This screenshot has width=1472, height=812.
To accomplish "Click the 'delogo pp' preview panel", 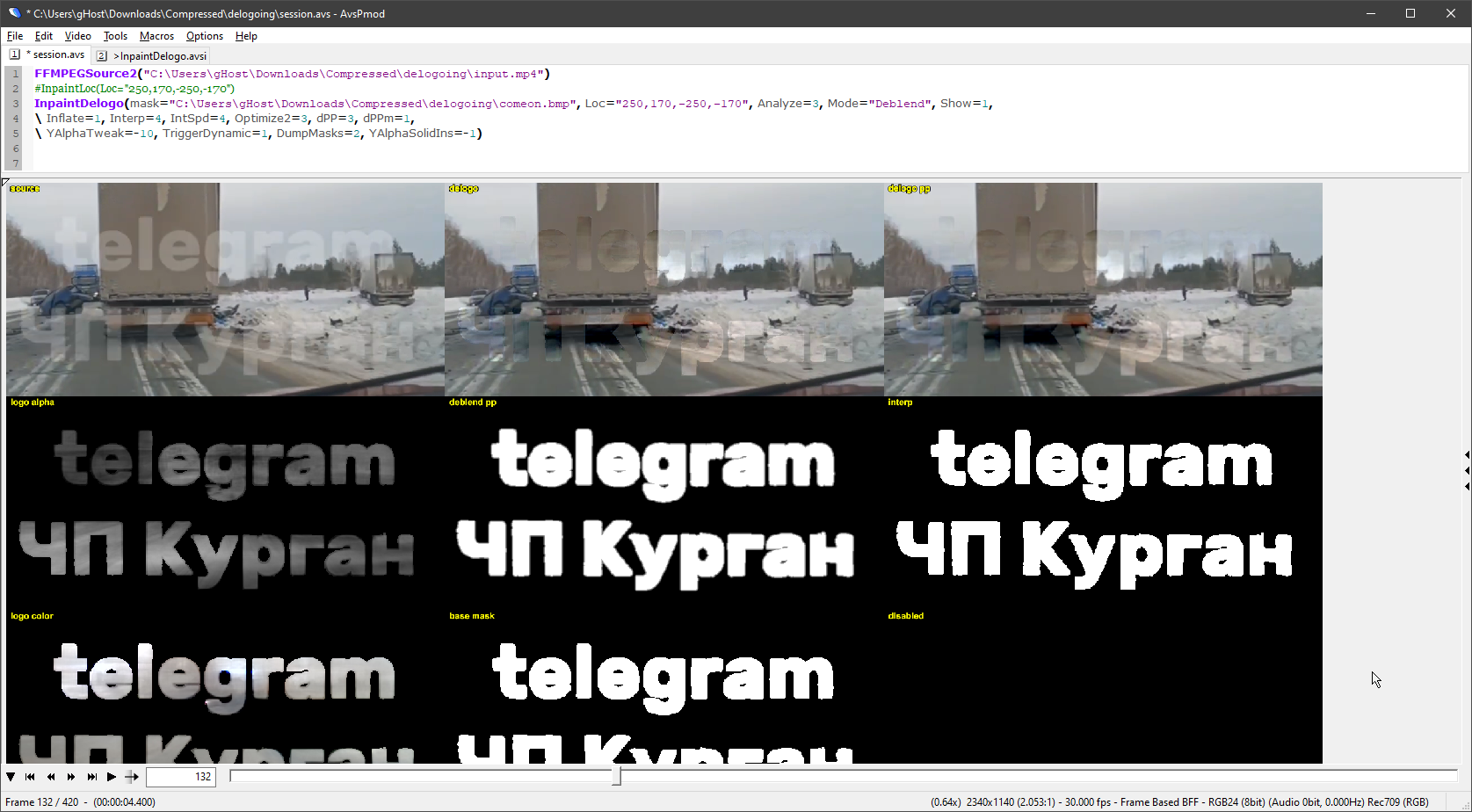I will 1103,289.
